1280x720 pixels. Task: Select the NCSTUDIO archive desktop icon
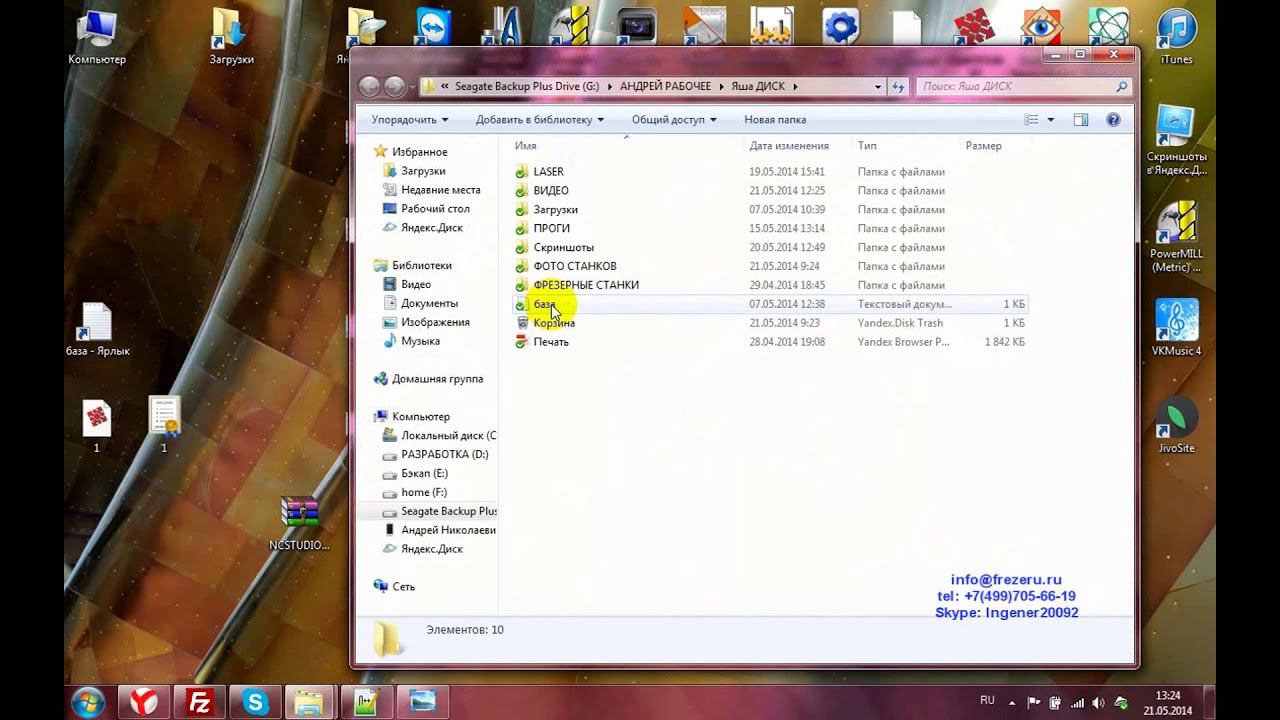(299, 524)
